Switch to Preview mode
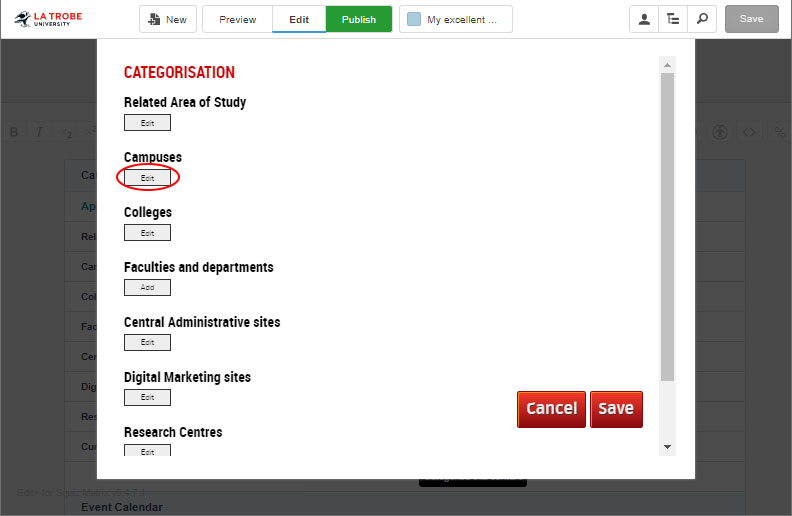The image size is (792, 516). [237, 19]
